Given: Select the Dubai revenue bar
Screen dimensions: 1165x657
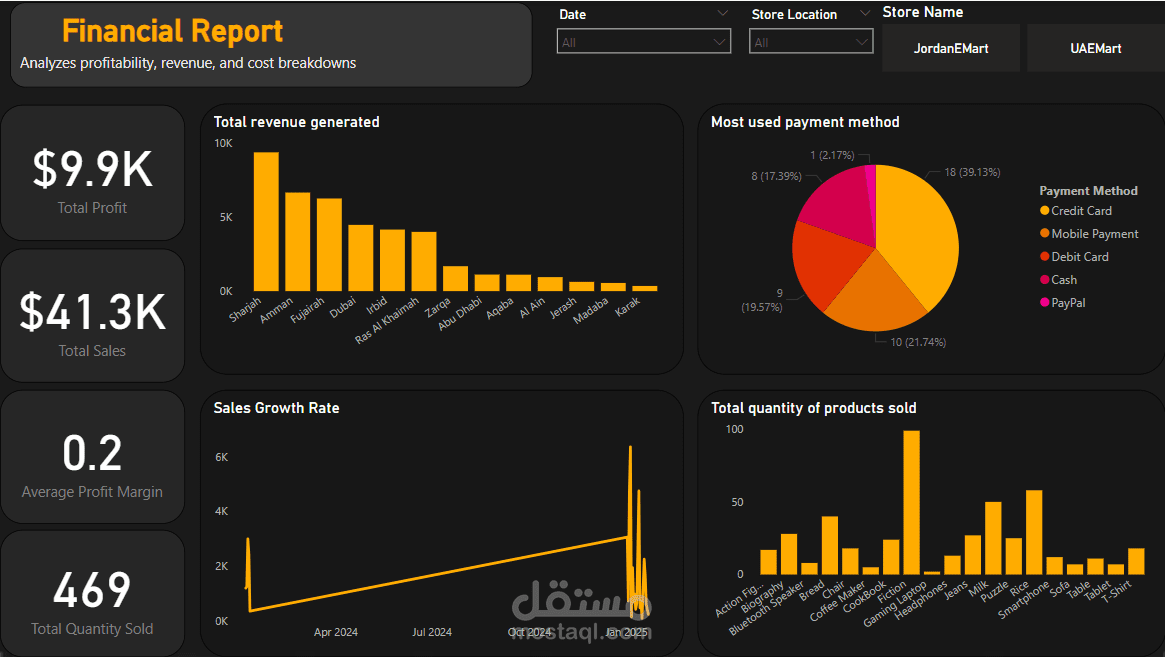Looking at the screenshot, I should coord(360,257).
